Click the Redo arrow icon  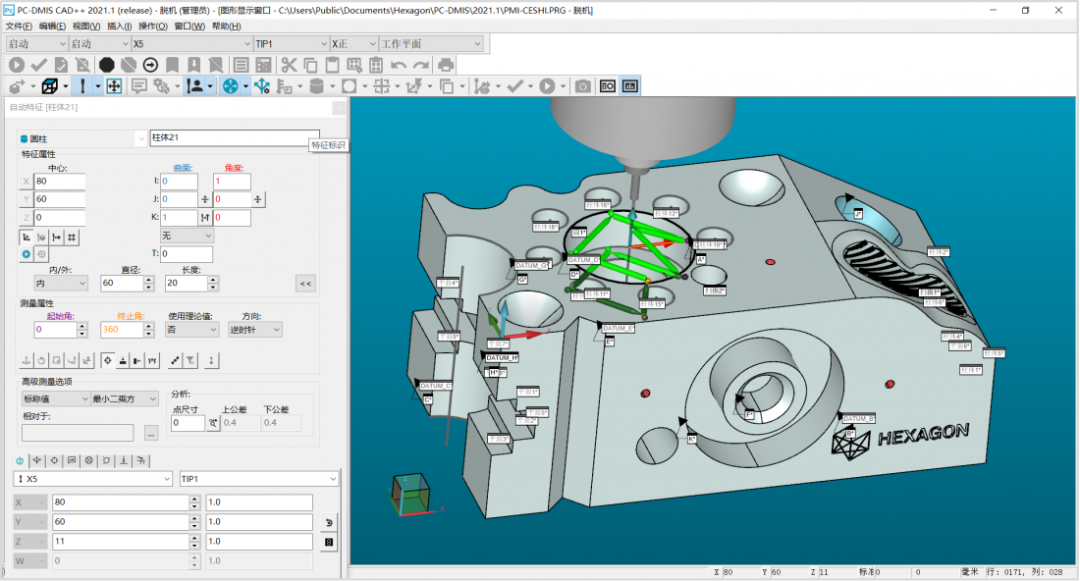(x=421, y=65)
